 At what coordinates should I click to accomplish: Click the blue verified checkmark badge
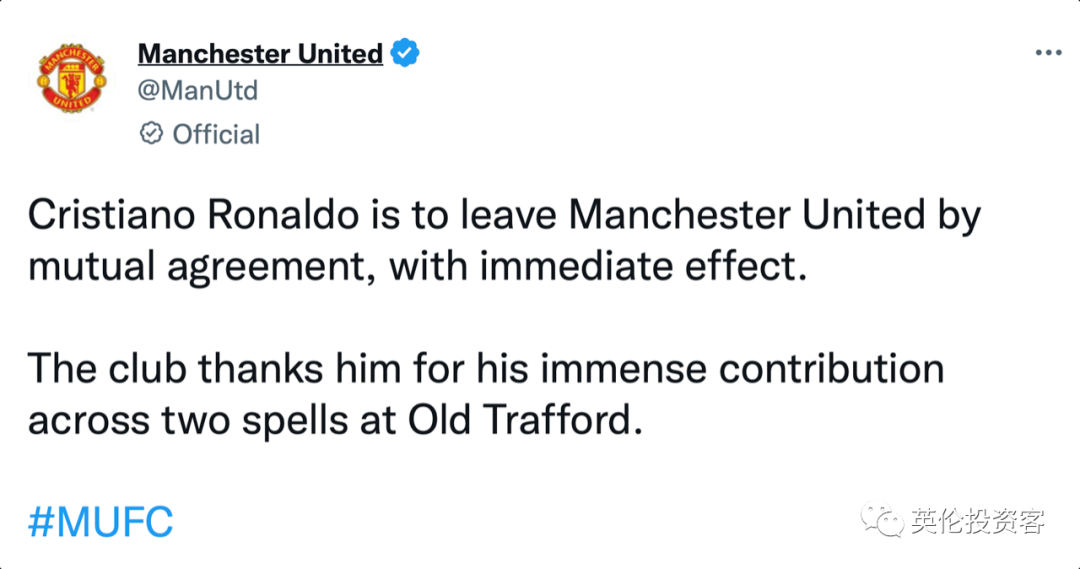click(405, 53)
